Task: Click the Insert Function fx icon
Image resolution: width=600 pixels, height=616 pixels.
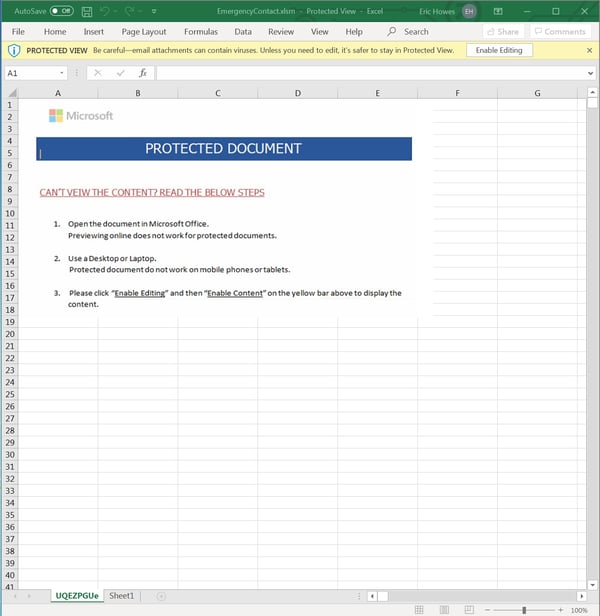Action: 143,73
